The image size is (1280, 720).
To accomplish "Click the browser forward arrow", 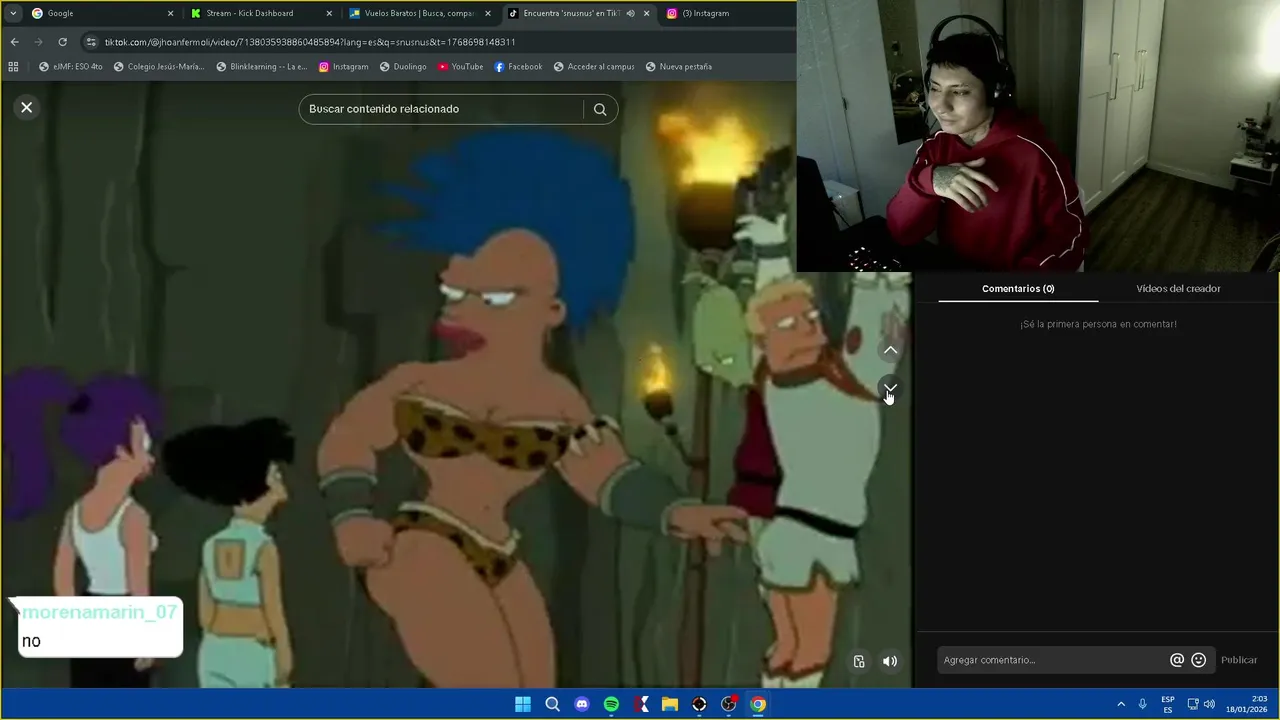I will click(x=38, y=42).
